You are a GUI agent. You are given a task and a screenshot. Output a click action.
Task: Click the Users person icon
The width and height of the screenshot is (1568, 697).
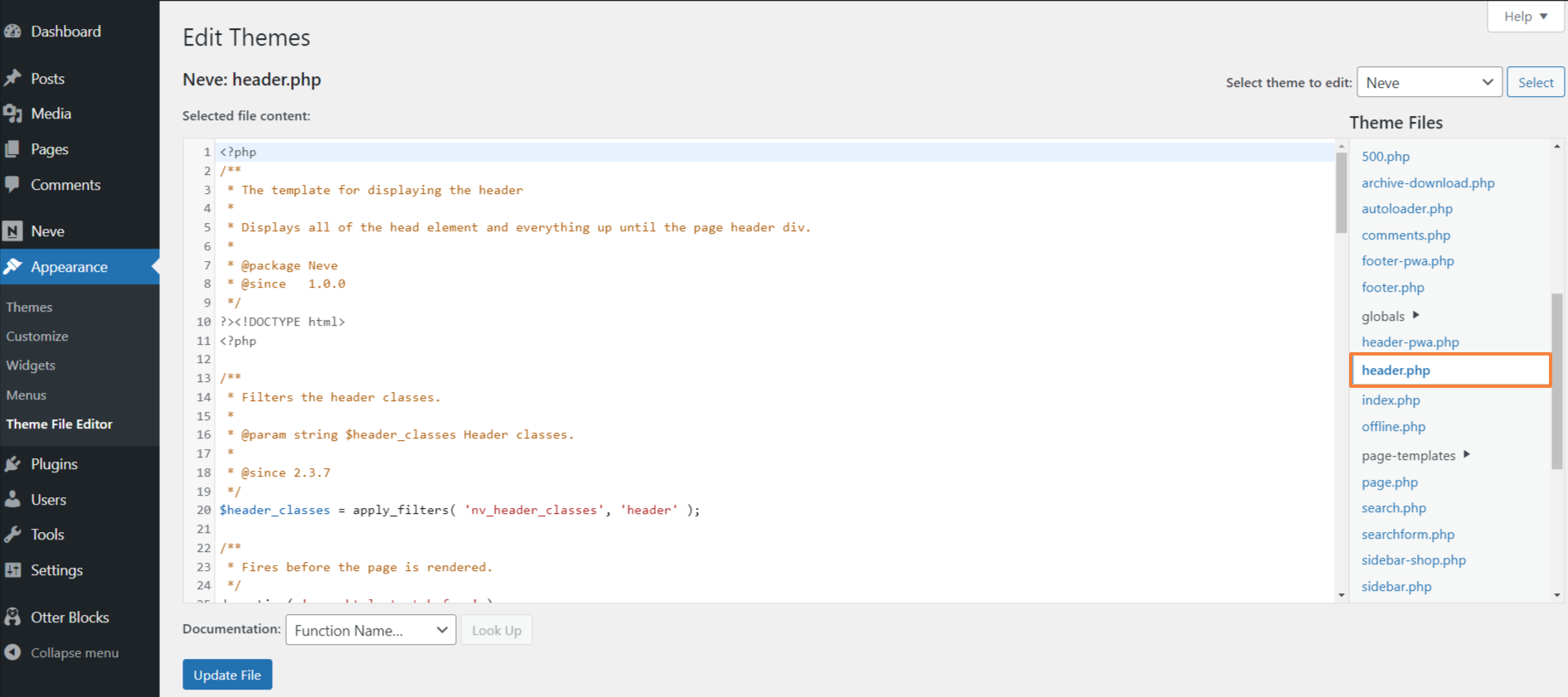tap(12, 500)
